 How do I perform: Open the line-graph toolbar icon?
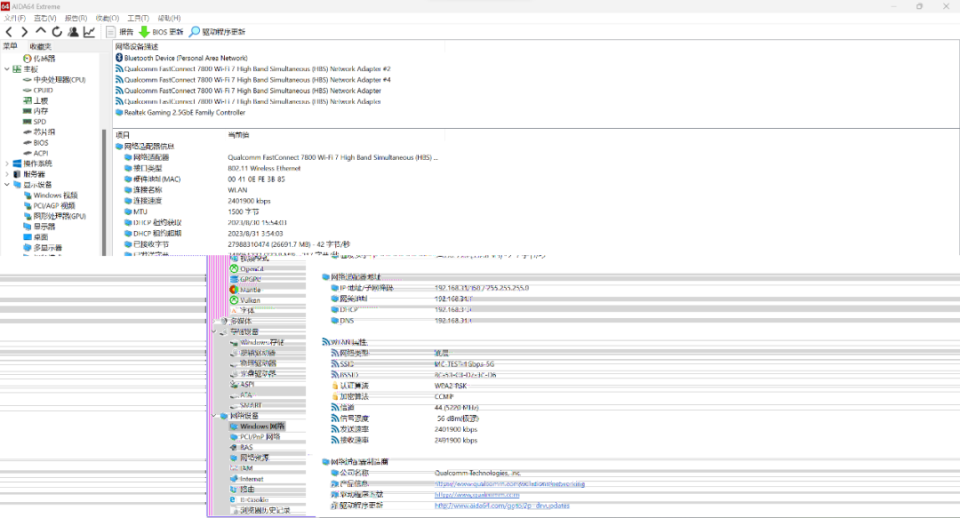tap(89, 32)
